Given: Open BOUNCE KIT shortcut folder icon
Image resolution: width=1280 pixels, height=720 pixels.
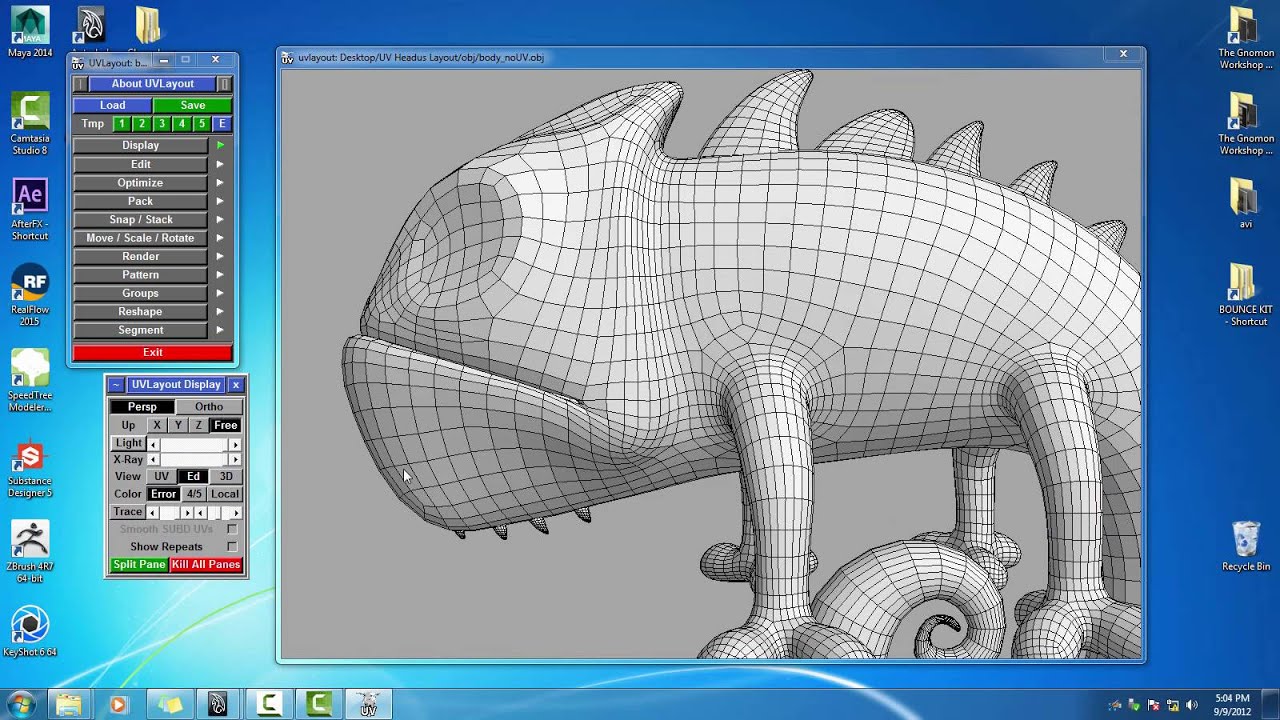Looking at the screenshot, I should (1245, 295).
